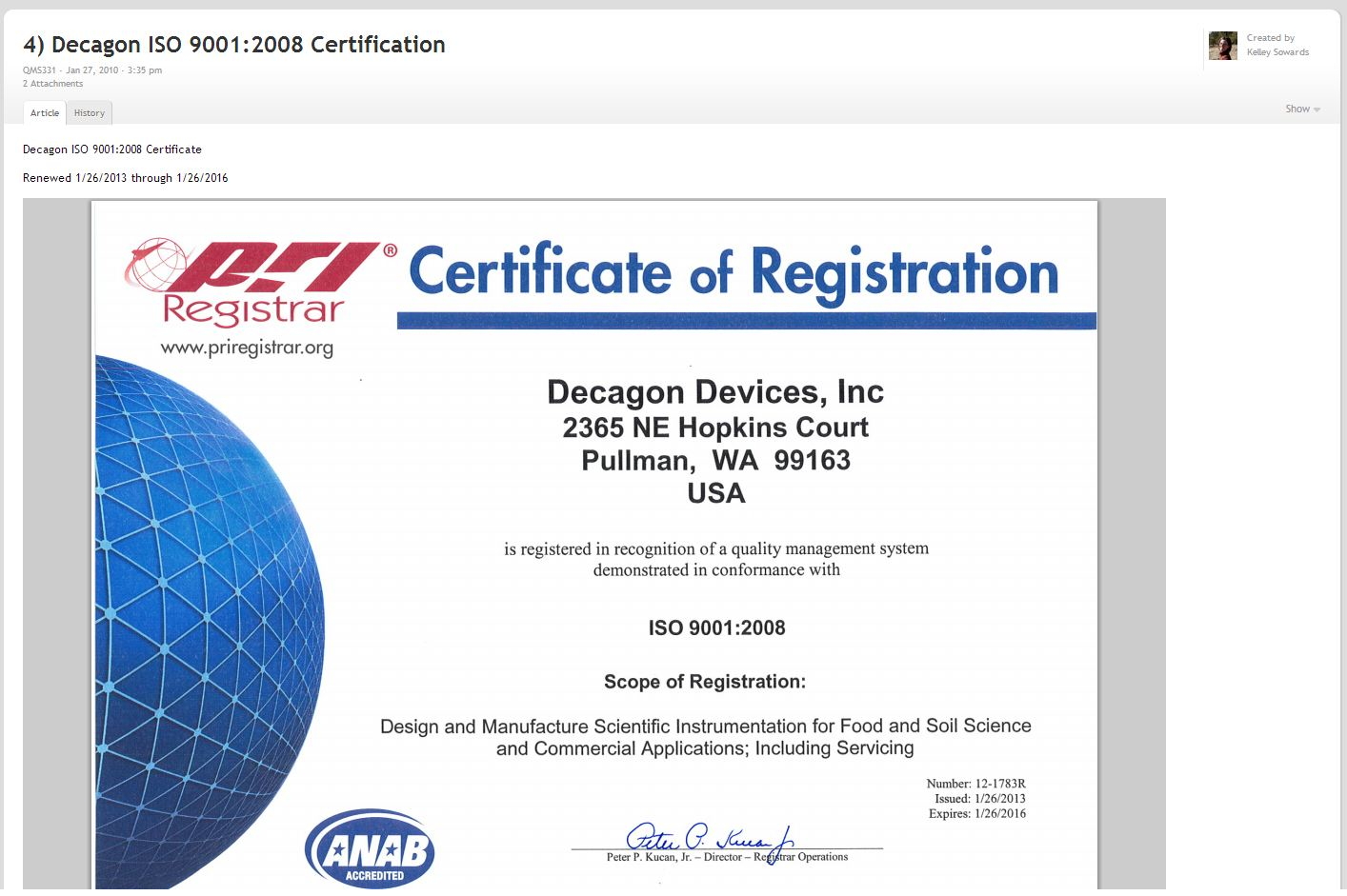The height and width of the screenshot is (896, 1347).
Task: Switch to the History tab
Action: [x=90, y=113]
